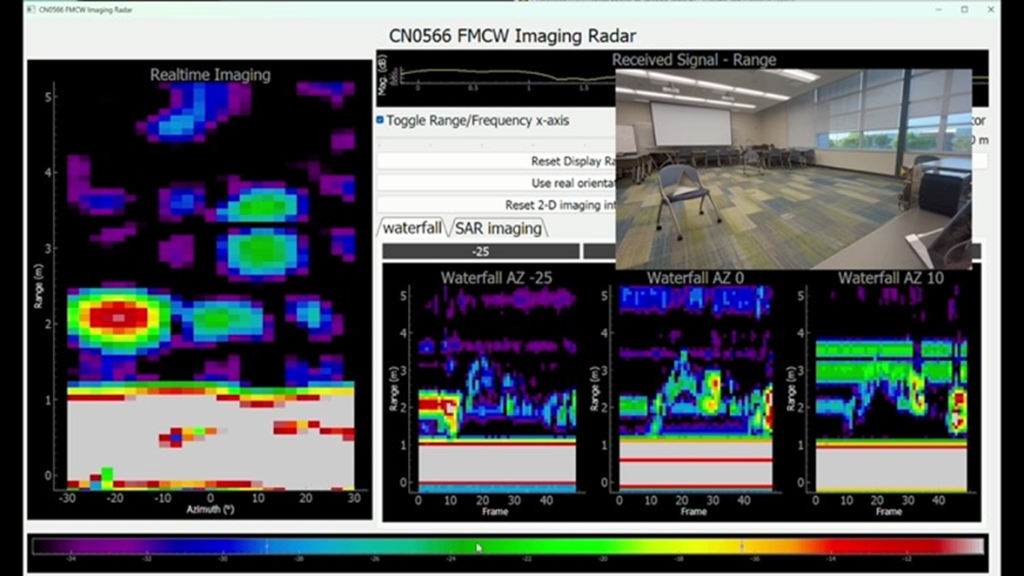1024x576 pixels.
Task: Switch to the waterfall tab
Action: coord(411,228)
